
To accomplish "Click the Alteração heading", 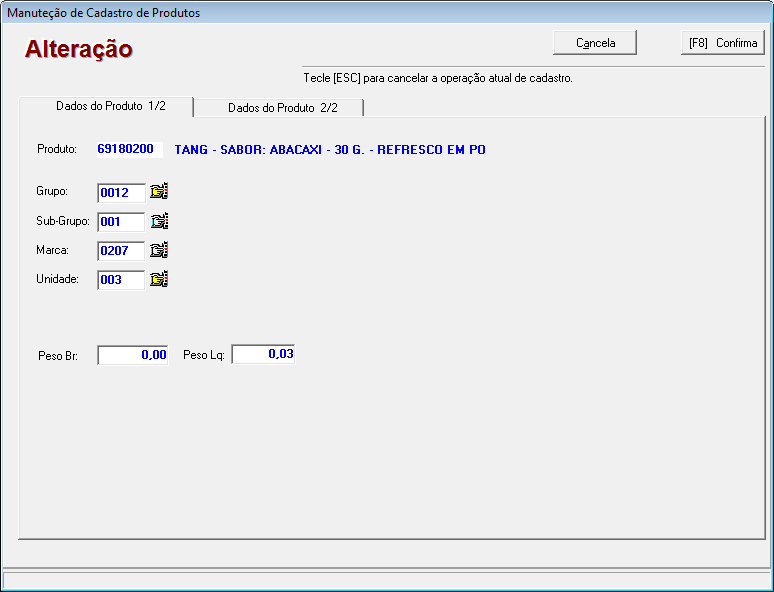I will pyautogui.click(x=79, y=49).
